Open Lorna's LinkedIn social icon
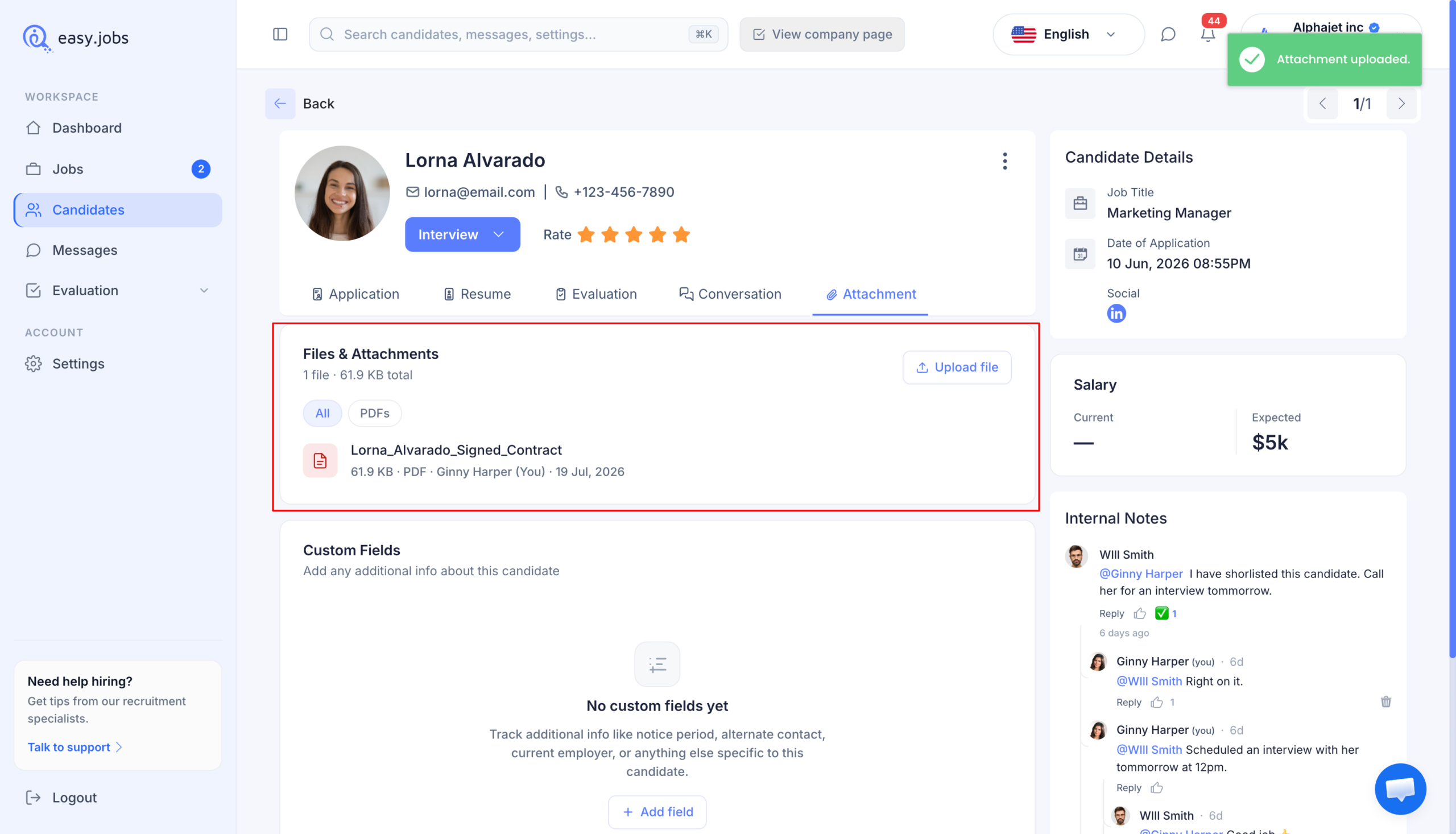 (1116, 313)
